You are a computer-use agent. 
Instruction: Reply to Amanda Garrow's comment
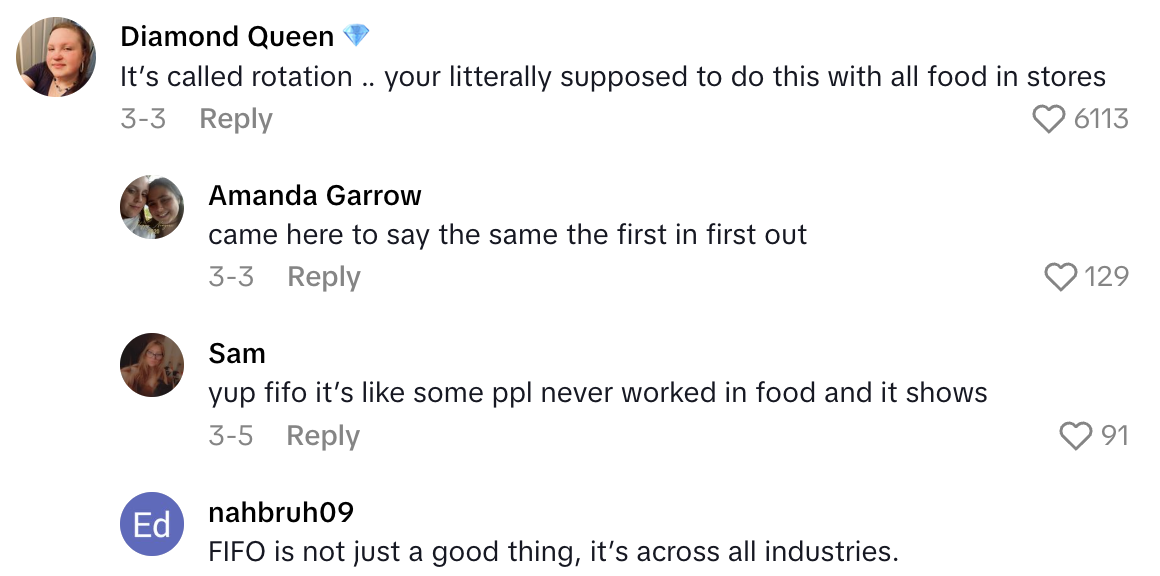324,277
